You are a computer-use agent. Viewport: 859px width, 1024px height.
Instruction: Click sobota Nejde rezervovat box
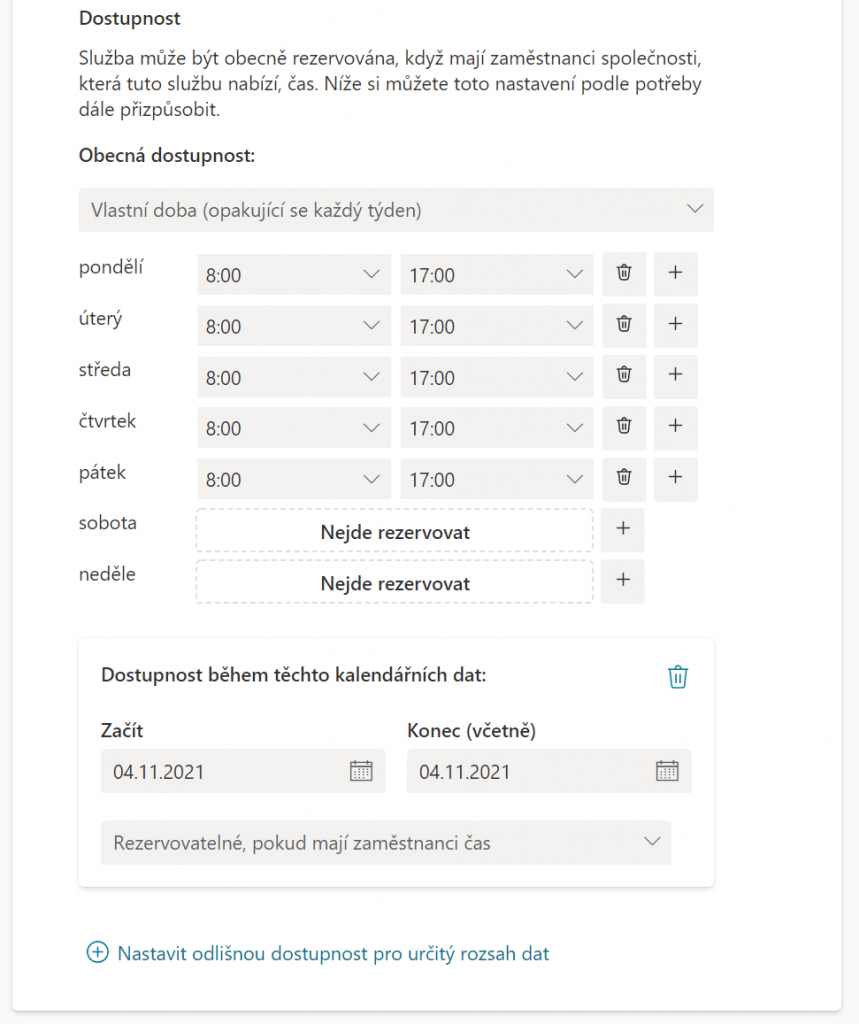pyautogui.click(x=395, y=531)
